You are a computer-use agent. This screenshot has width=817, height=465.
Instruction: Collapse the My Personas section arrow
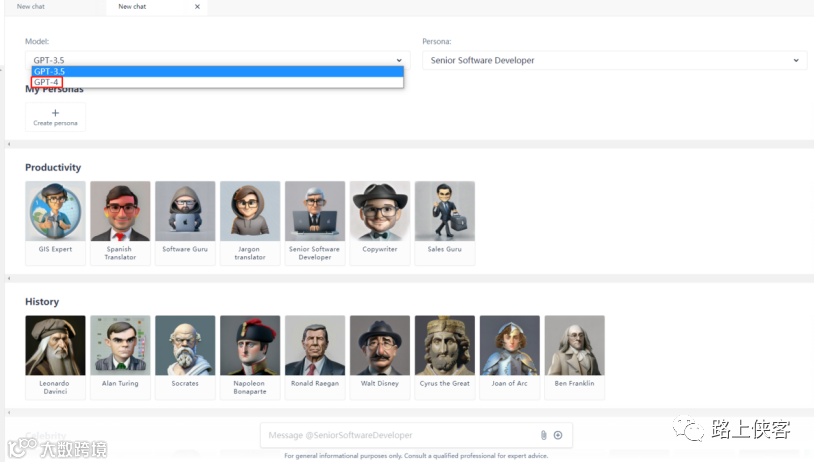click(x=9, y=144)
